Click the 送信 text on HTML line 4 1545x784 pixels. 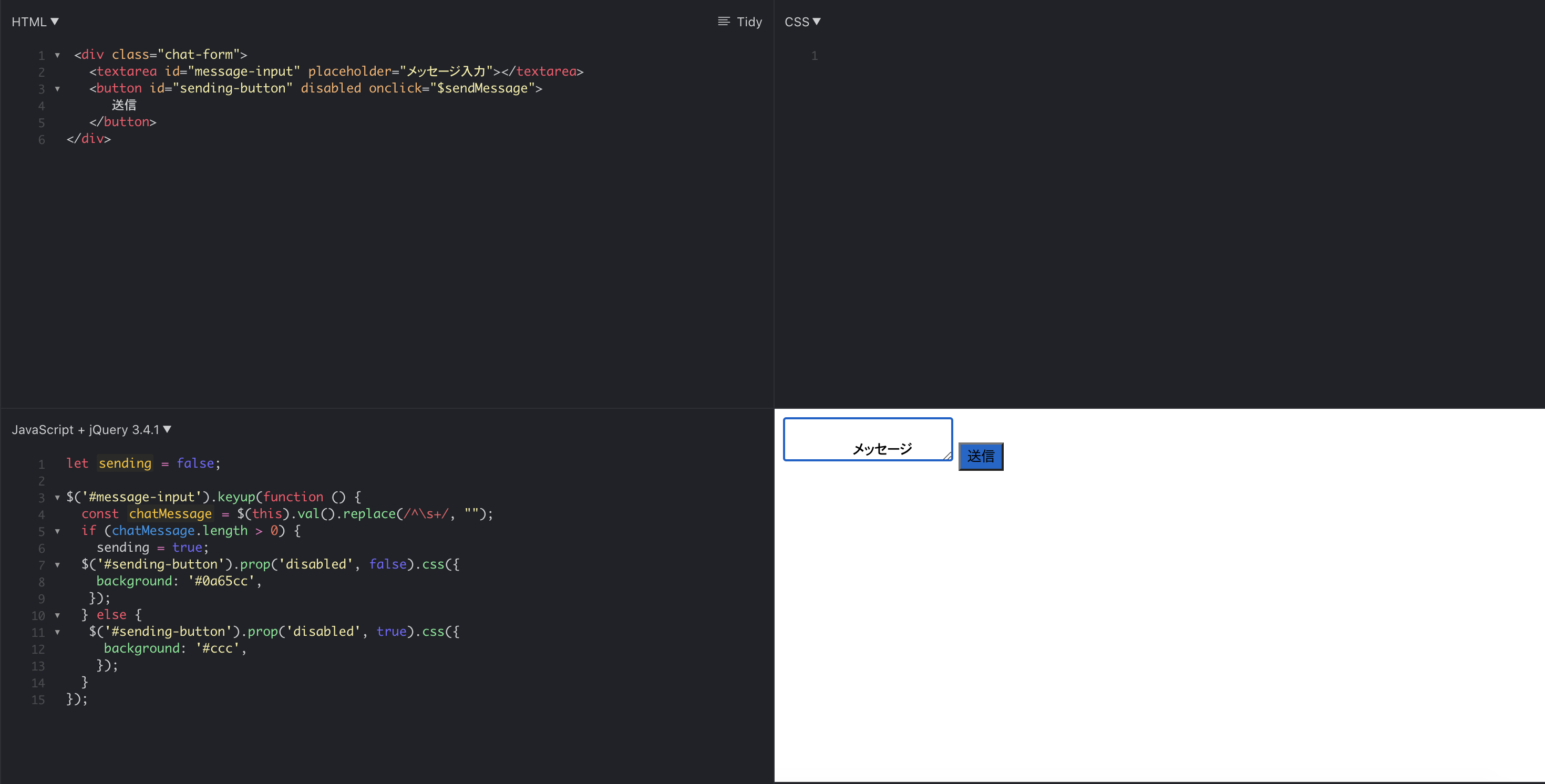click(123, 105)
